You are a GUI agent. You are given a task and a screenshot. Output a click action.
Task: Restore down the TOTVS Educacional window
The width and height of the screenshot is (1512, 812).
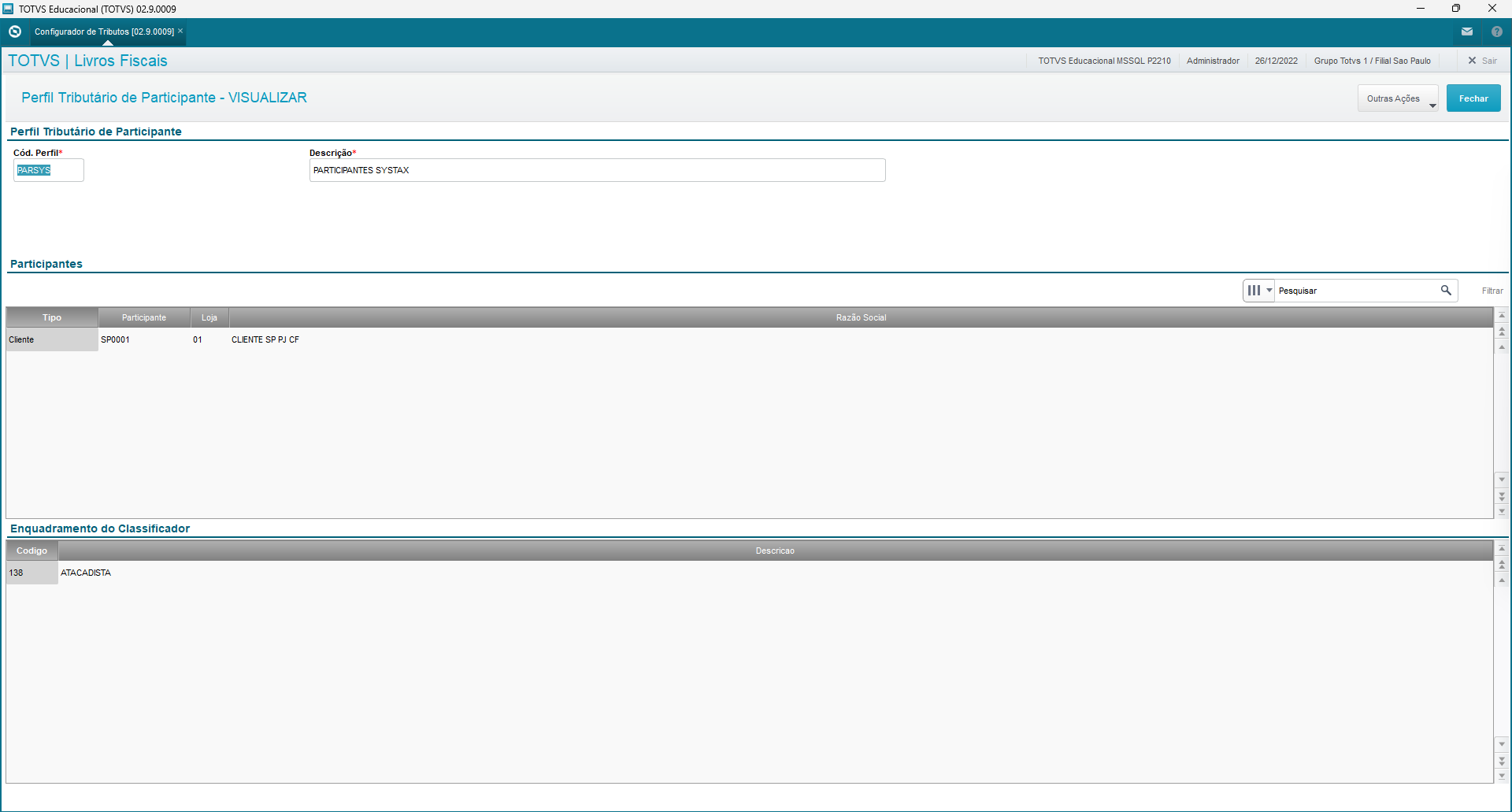1456,9
